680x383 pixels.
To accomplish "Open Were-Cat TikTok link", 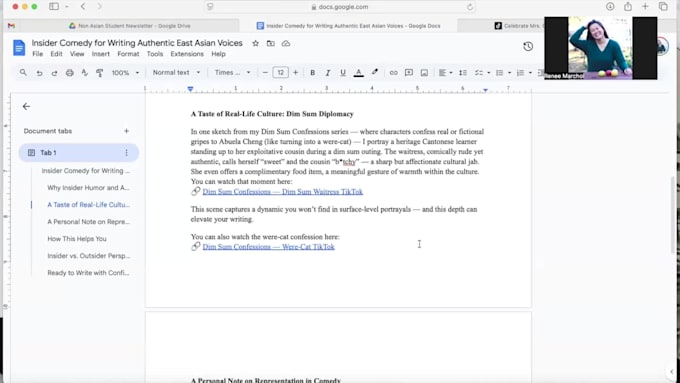I will 268,247.
